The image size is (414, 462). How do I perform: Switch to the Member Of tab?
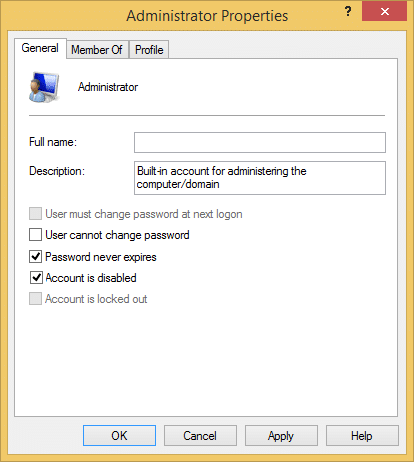point(97,50)
